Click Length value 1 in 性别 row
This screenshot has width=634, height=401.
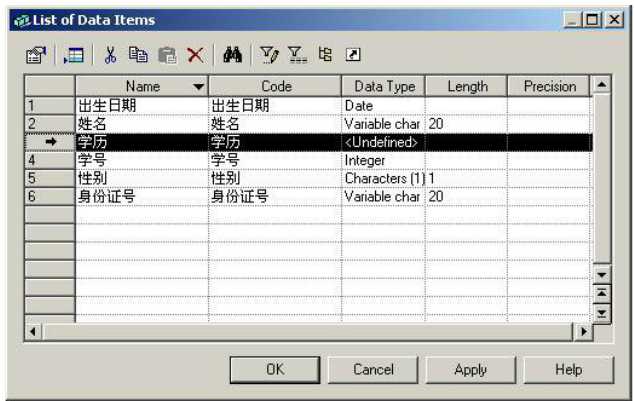tap(466, 178)
